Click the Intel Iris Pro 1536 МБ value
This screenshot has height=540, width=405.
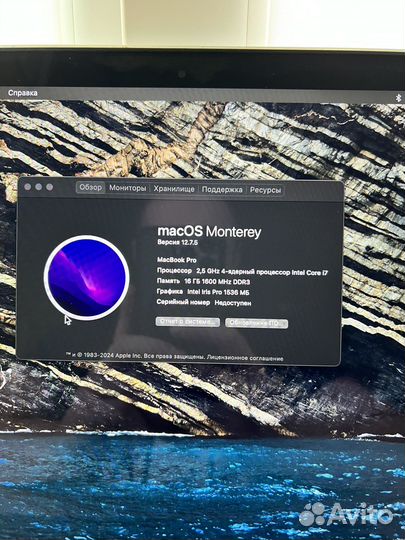click(218, 292)
